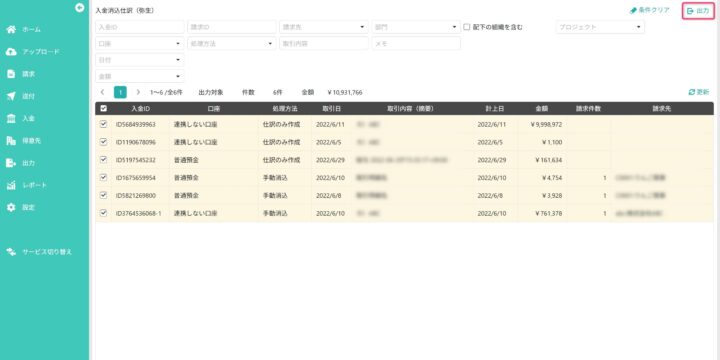The height and width of the screenshot is (360, 720).
Task: Uncheck the row ID5197545232 checkbox
Action: [103, 160]
